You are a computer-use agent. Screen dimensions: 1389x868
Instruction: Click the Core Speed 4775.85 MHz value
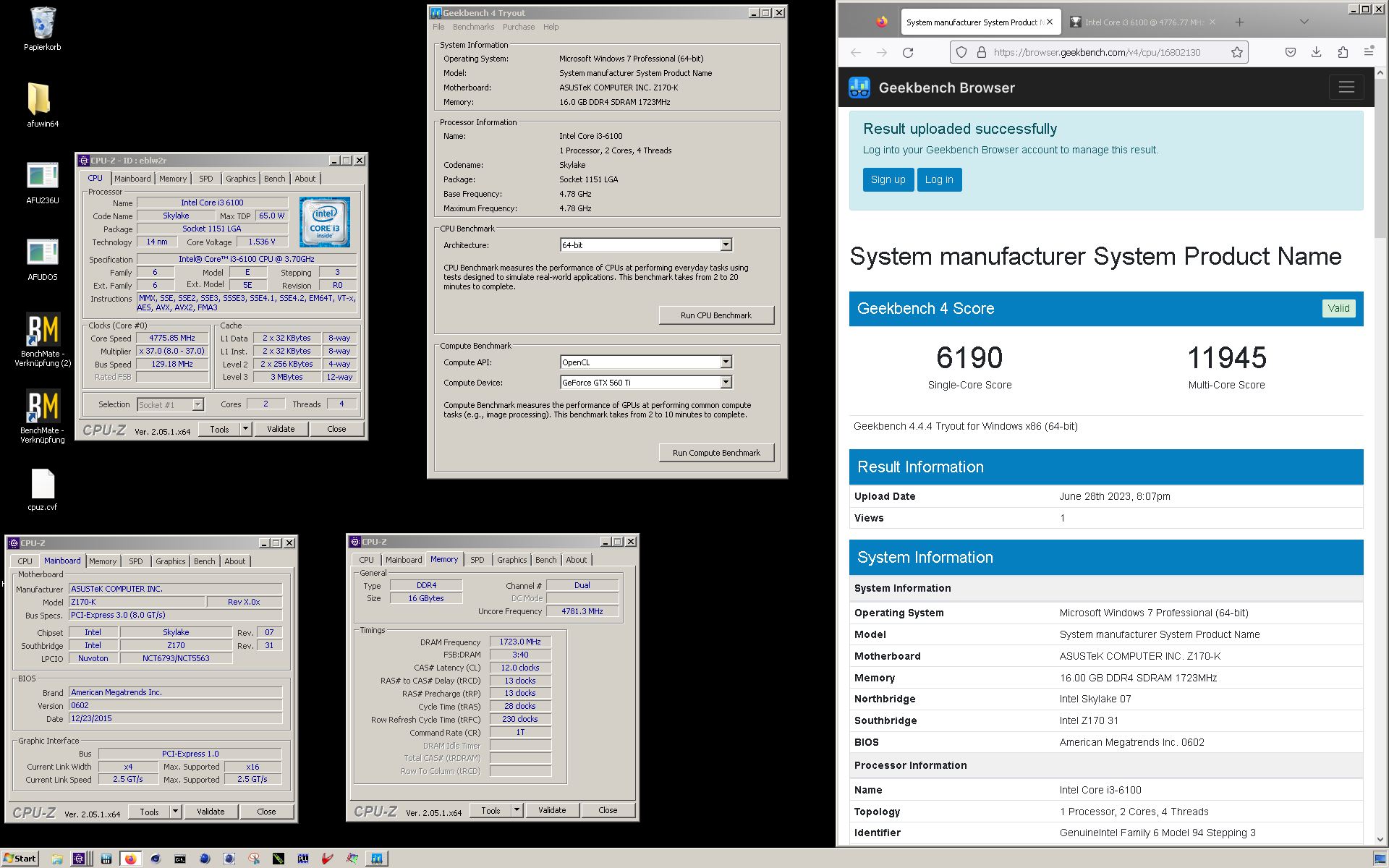pyautogui.click(x=172, y=338)
